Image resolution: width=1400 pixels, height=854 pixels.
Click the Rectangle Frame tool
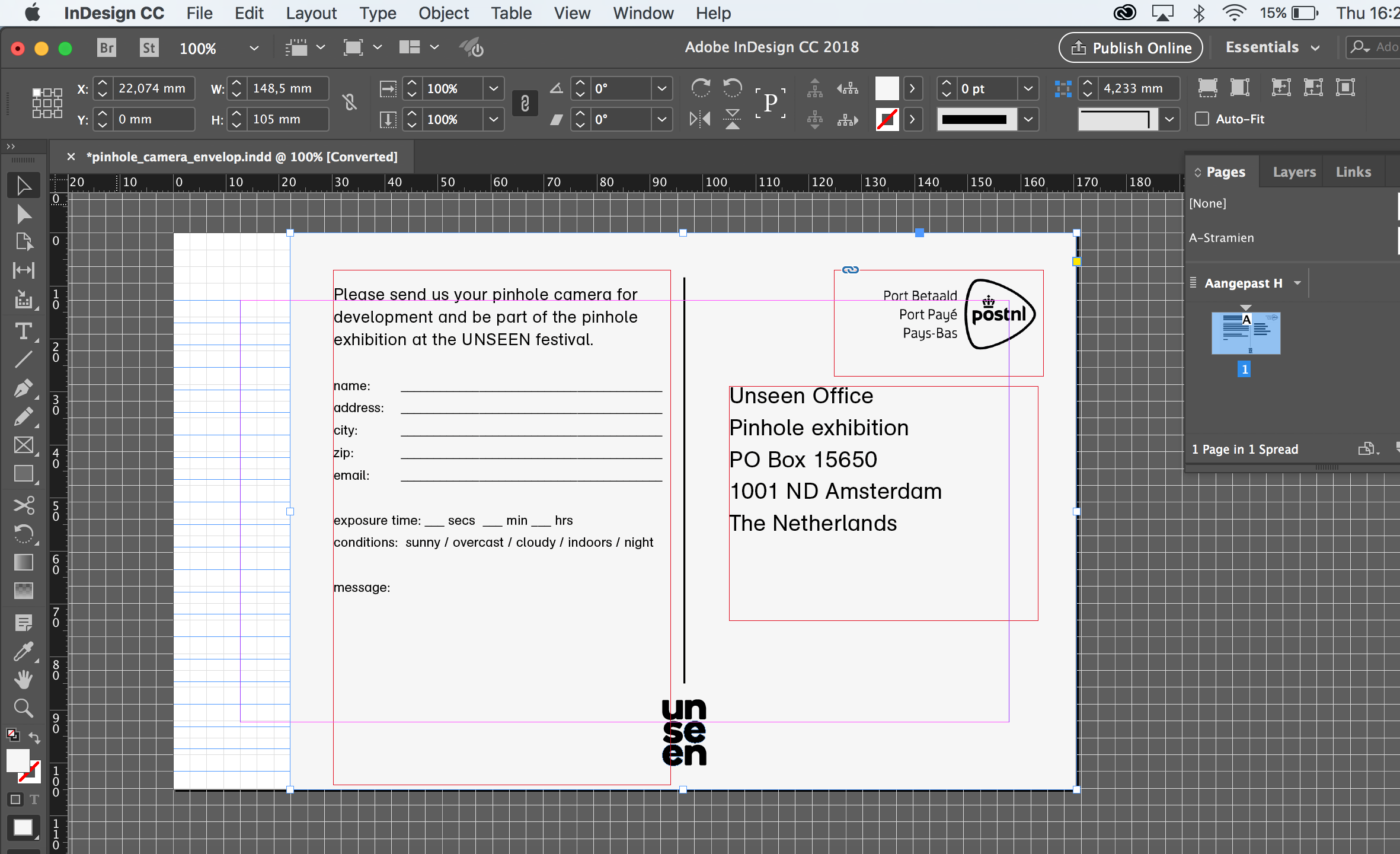(23, 445)
